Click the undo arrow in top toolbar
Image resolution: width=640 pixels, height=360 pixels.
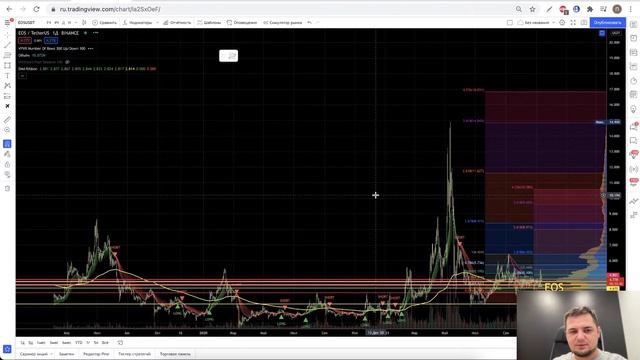pos(309,22)
